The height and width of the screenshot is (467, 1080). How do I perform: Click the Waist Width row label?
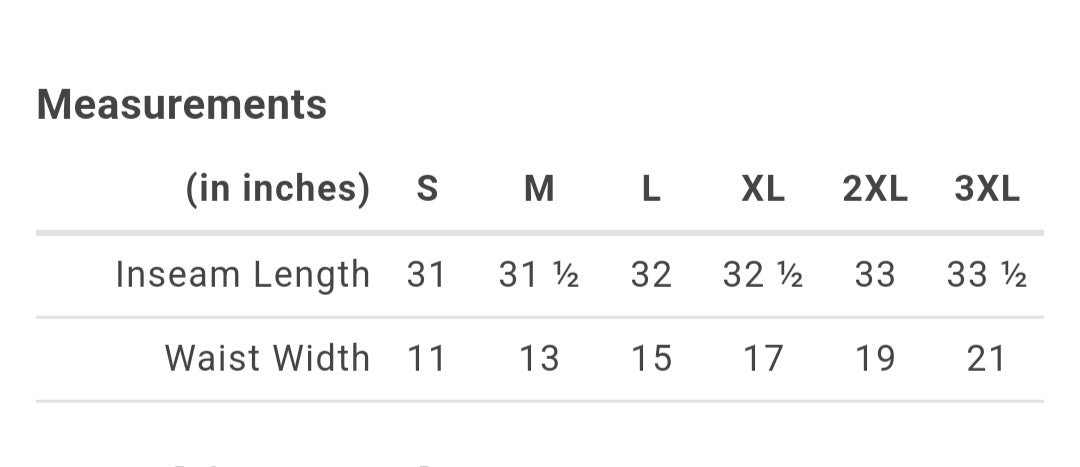pyautogui.click(x=267, y=358)
